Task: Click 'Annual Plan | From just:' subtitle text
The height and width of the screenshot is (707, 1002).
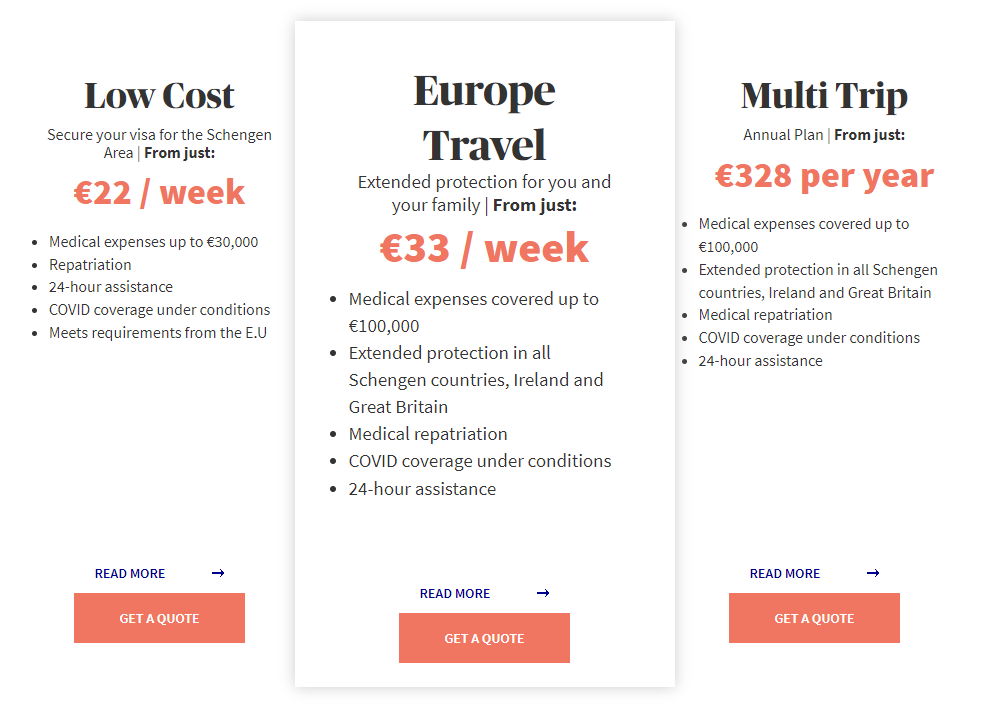Action: [x=824, y=135]
